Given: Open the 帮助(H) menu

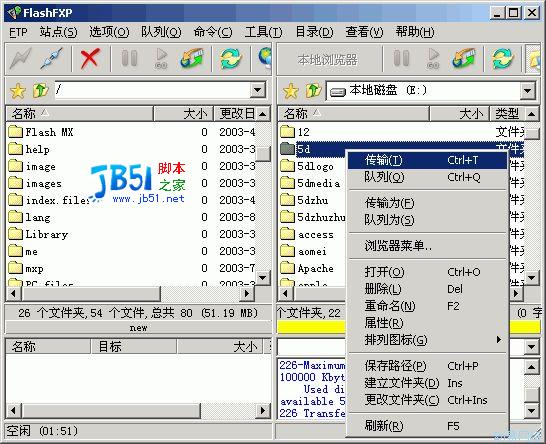Looking at the screenshot, I should (415, 32).
